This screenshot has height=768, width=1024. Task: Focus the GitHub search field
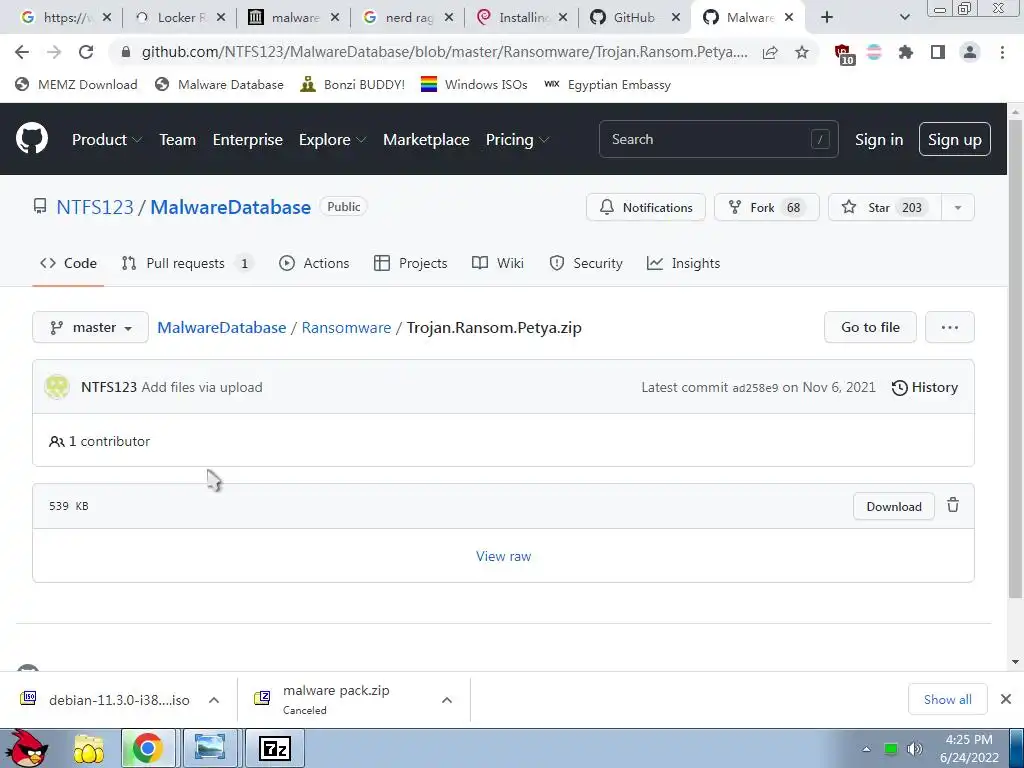click(x=718, y=139)
